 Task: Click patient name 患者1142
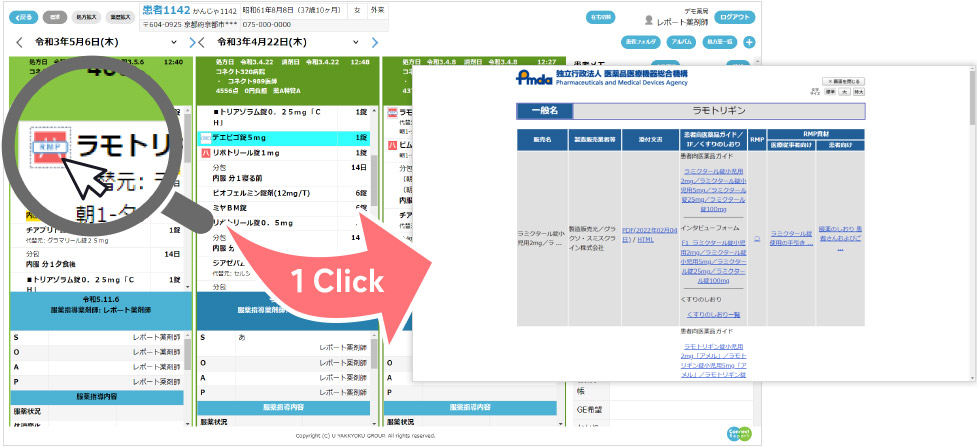tap(164, 10)
